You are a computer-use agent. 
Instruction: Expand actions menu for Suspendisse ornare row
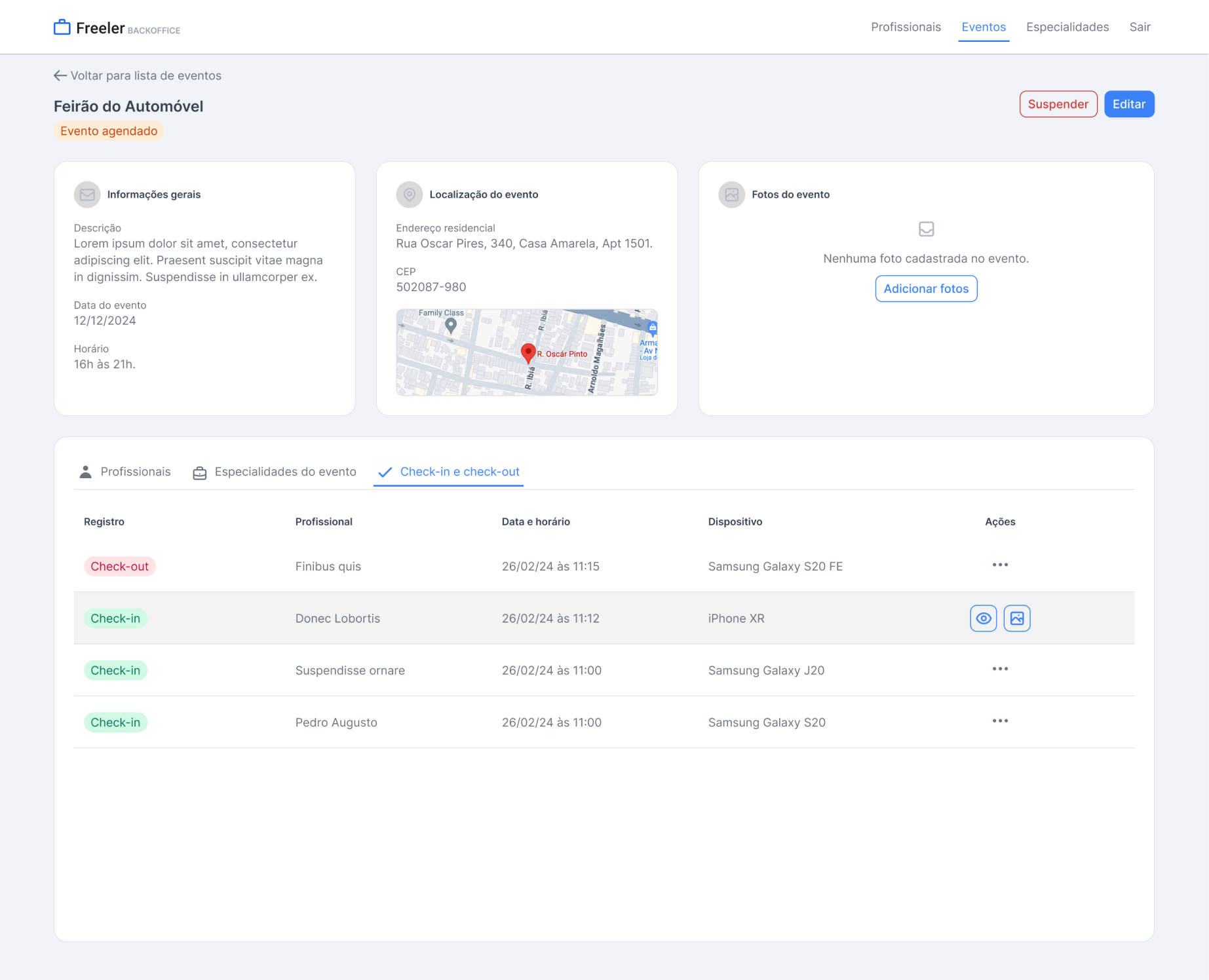[x=1000, y=669]
